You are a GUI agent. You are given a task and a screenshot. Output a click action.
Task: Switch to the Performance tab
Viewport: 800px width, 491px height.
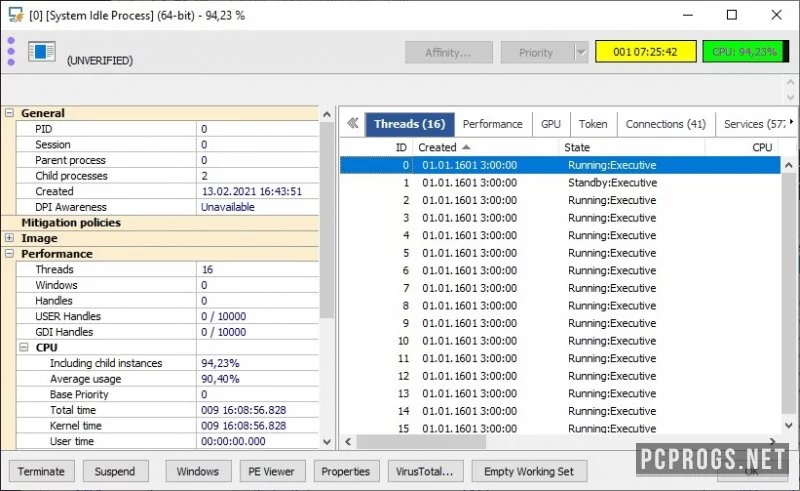click(x=493, y=124)
